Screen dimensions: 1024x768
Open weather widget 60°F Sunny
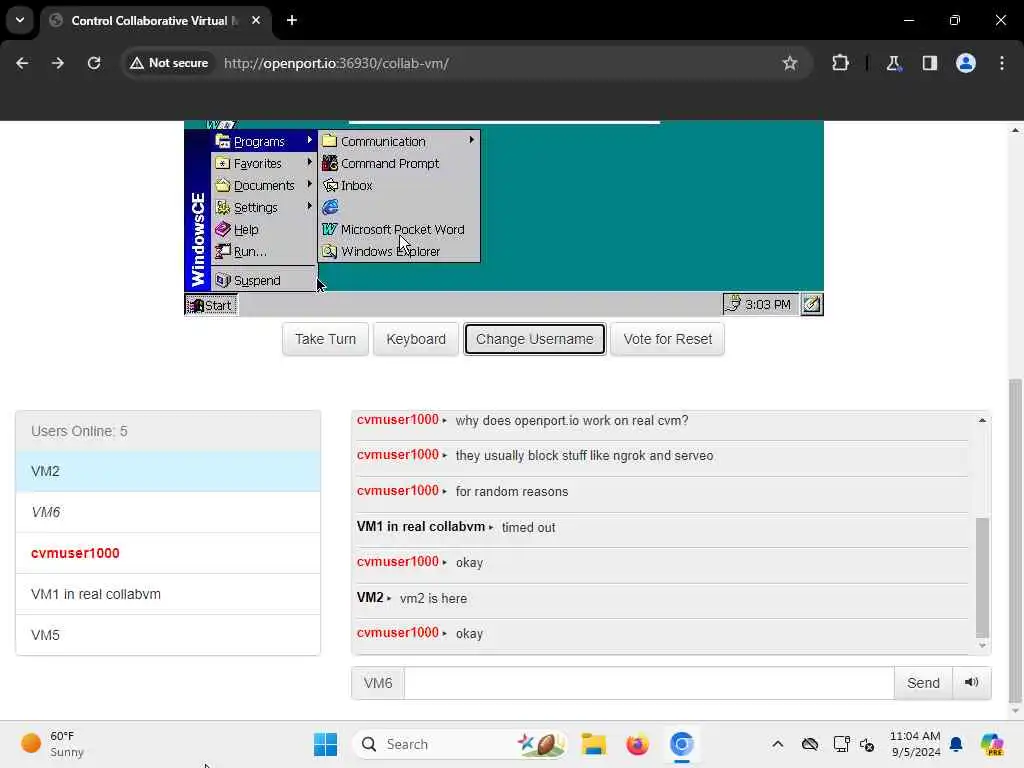54,744
